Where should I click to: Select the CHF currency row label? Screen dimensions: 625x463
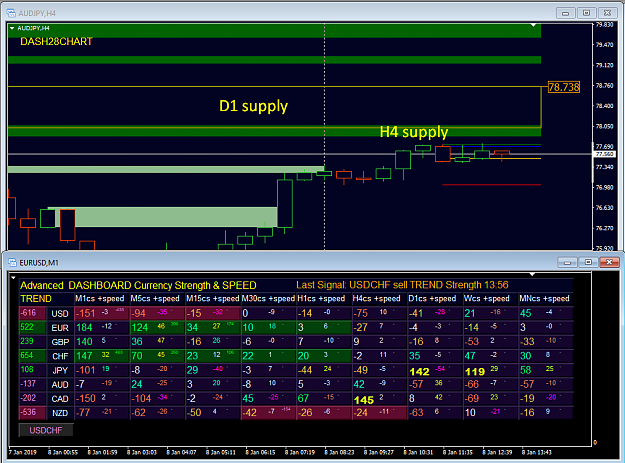(x=60, y=356)
